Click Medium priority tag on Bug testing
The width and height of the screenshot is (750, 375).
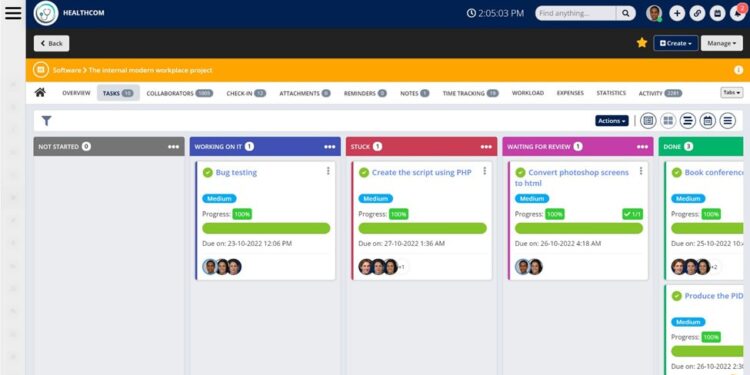(x=219, y=199)
